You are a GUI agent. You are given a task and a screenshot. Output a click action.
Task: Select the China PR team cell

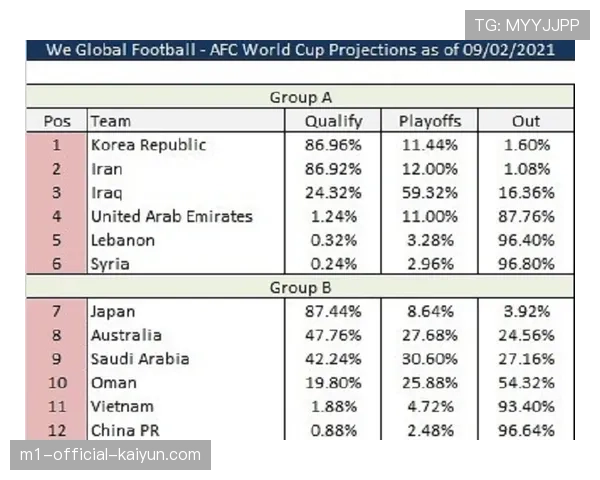[x=125, y=431]
